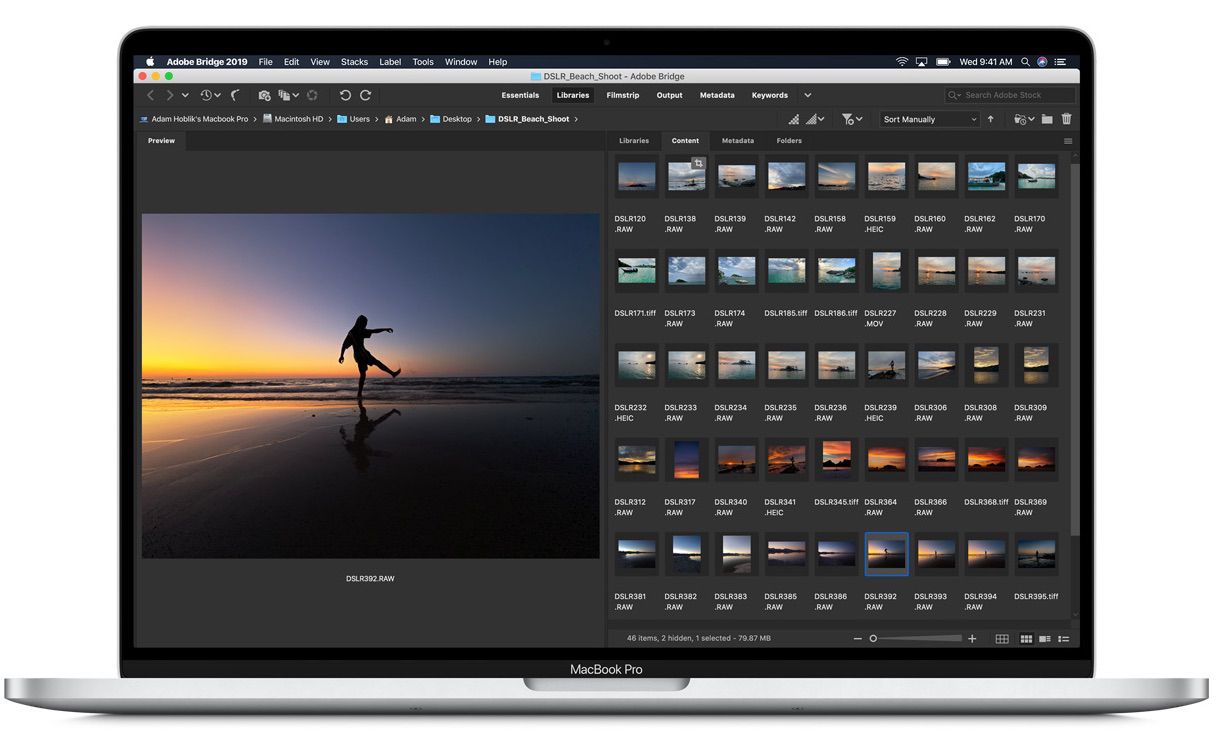This screenshot has width=1217, height=745.
Task: Rotate image 90° clockwise
Action: [366, 95]
